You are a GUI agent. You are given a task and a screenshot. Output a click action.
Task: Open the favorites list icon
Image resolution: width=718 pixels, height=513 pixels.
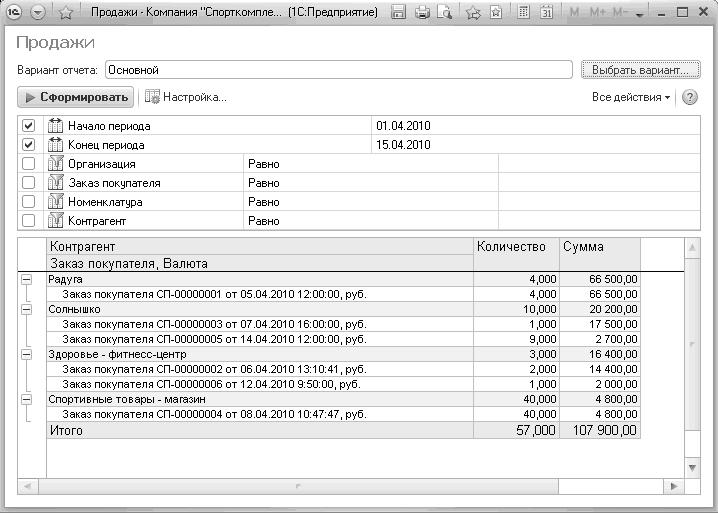click(496, 12)
